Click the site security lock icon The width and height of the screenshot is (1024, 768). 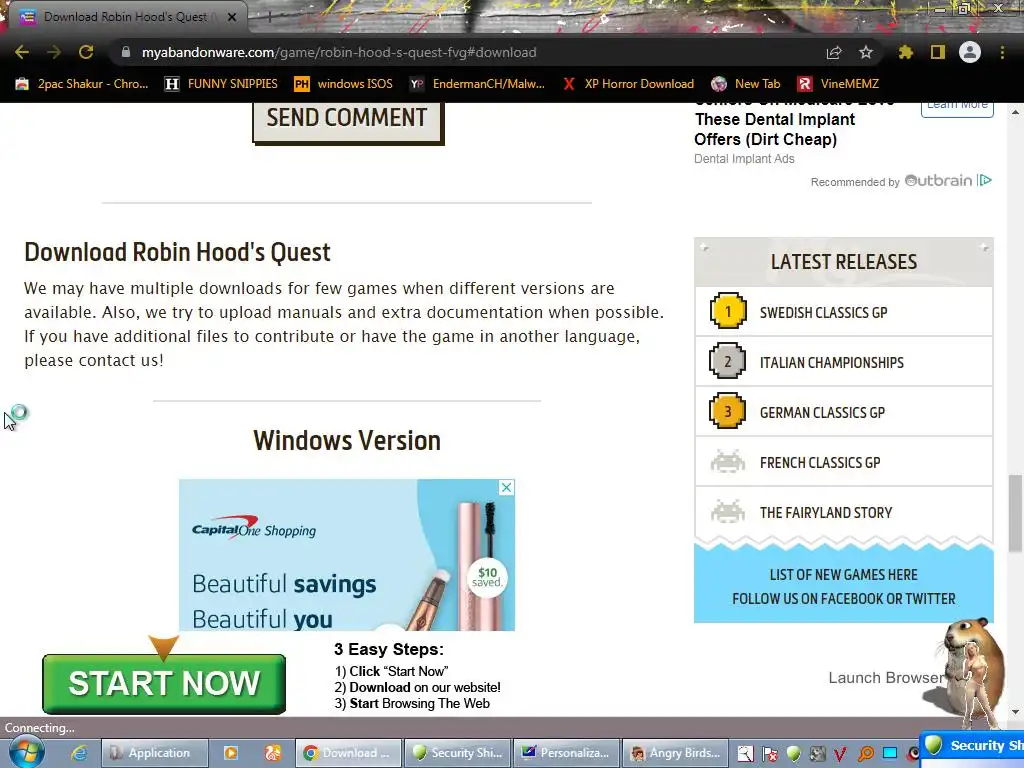(125, 52)
